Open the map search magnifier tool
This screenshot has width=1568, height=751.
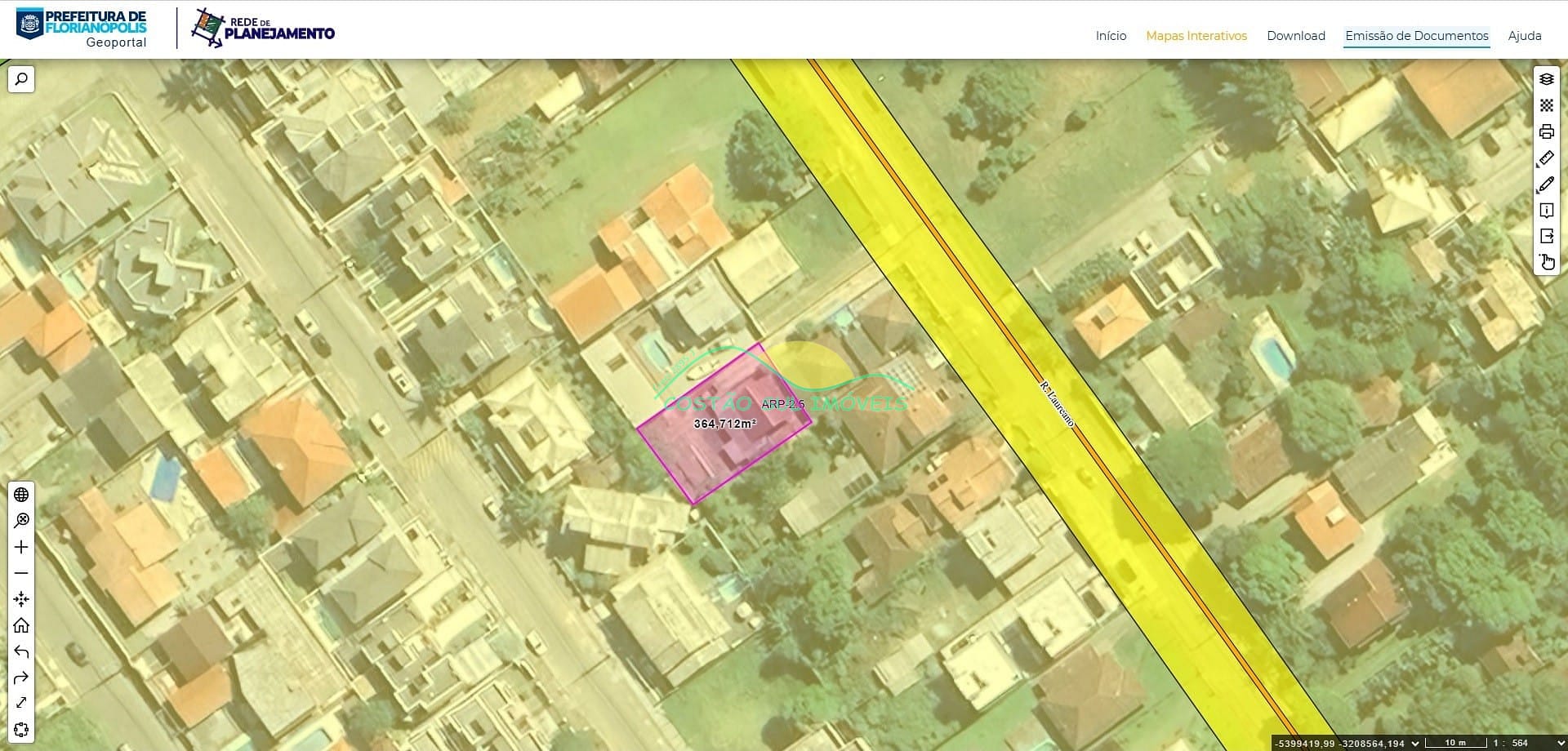21,79
